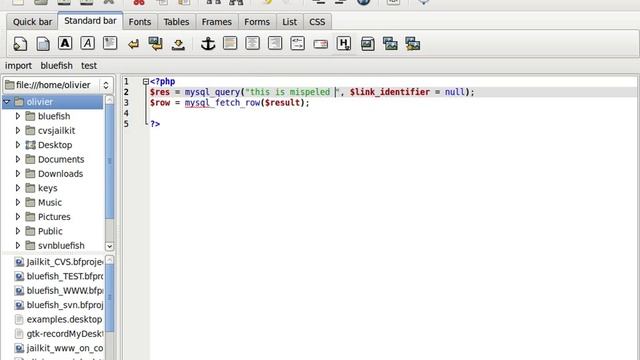The height and width of the screenshot is (360, 640).
Task: Expand the Public folder
Action: 18,231
